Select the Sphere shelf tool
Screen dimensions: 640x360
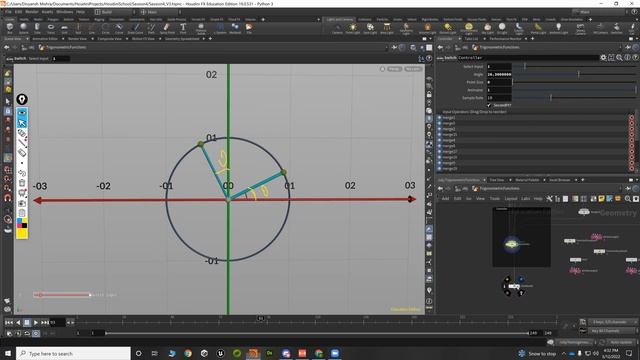(23, 28)
